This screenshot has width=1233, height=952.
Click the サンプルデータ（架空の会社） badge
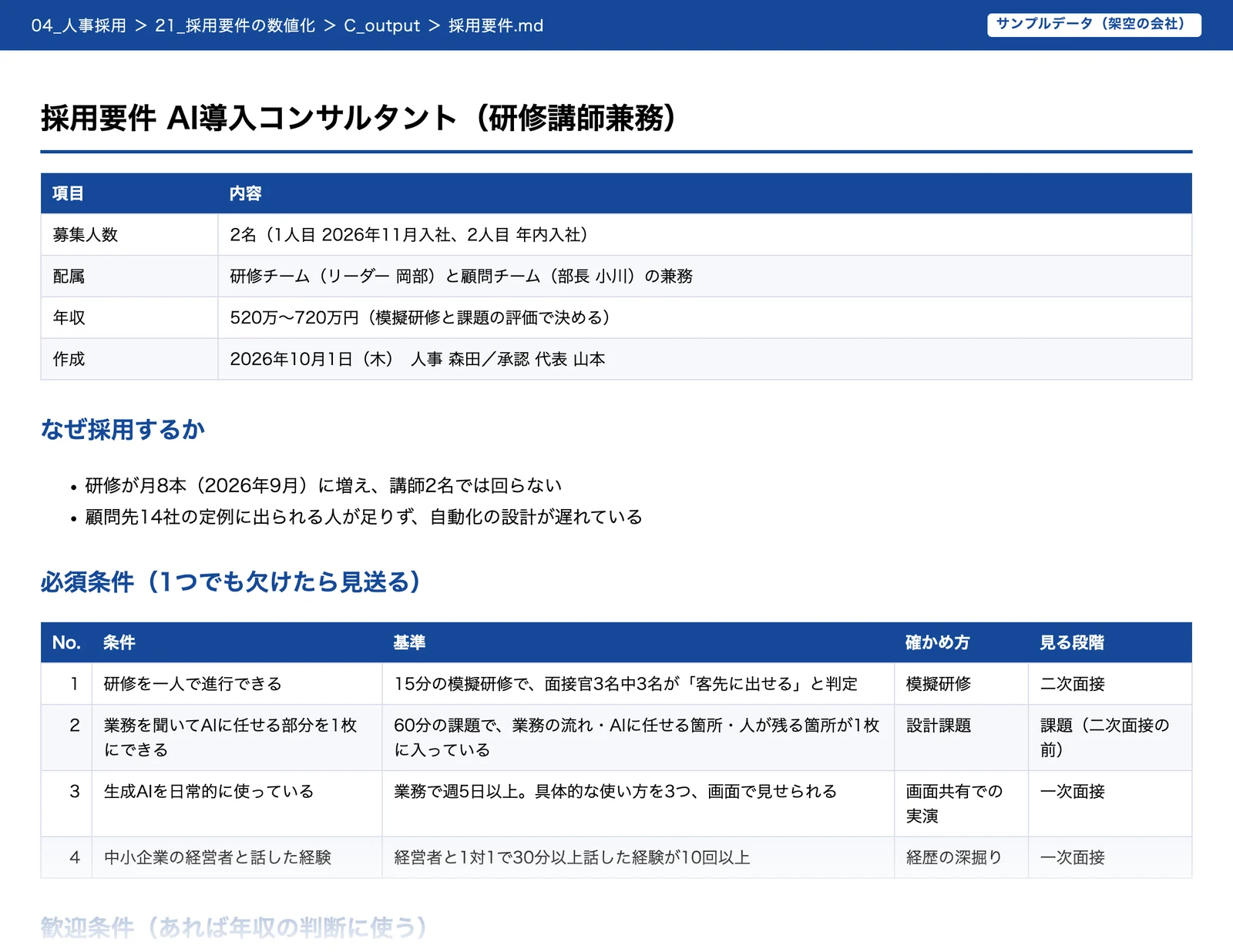[x=1094, y=25]
